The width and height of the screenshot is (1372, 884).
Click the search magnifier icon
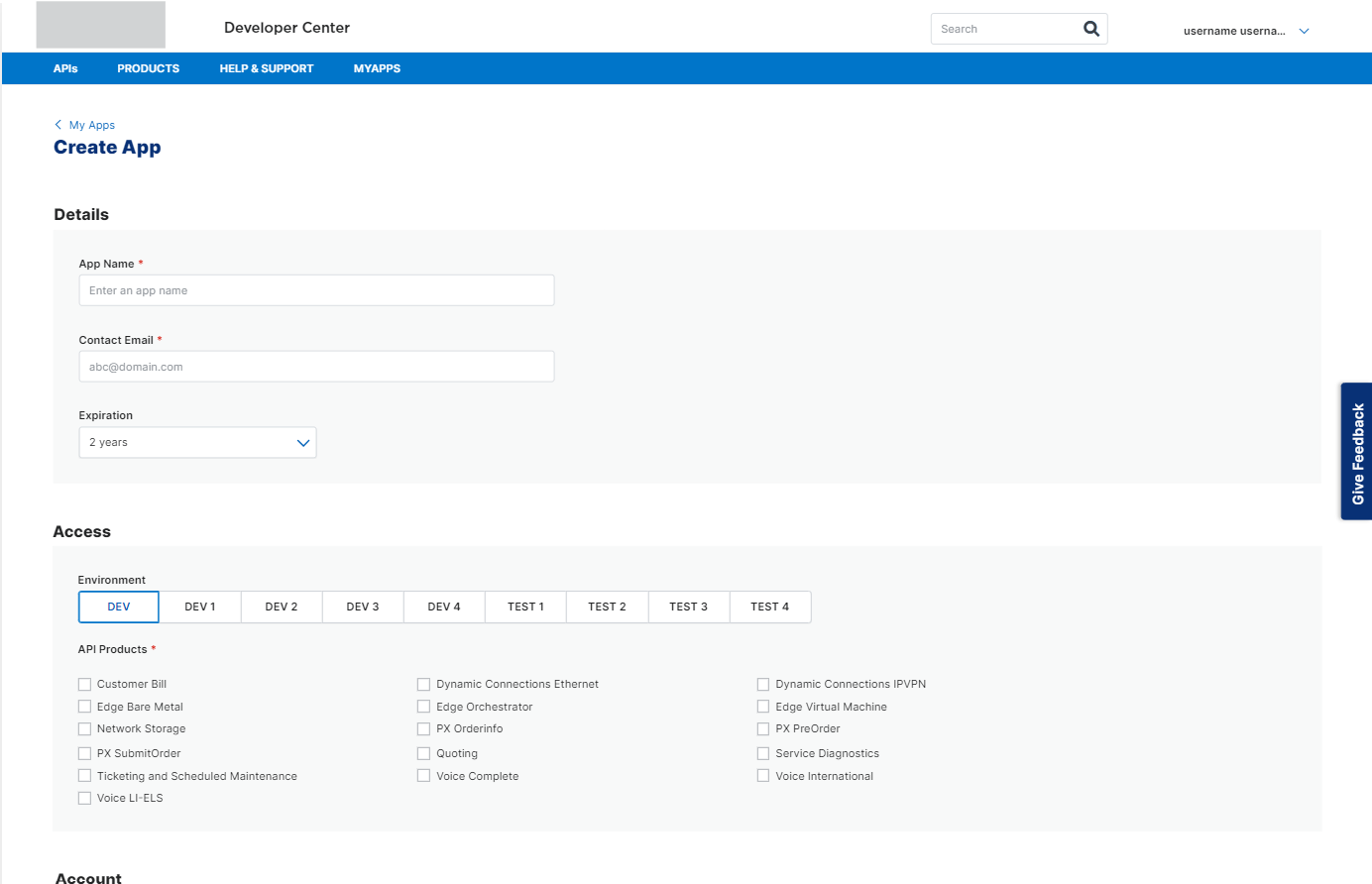pyautogui.click(x=1091, y=29)
